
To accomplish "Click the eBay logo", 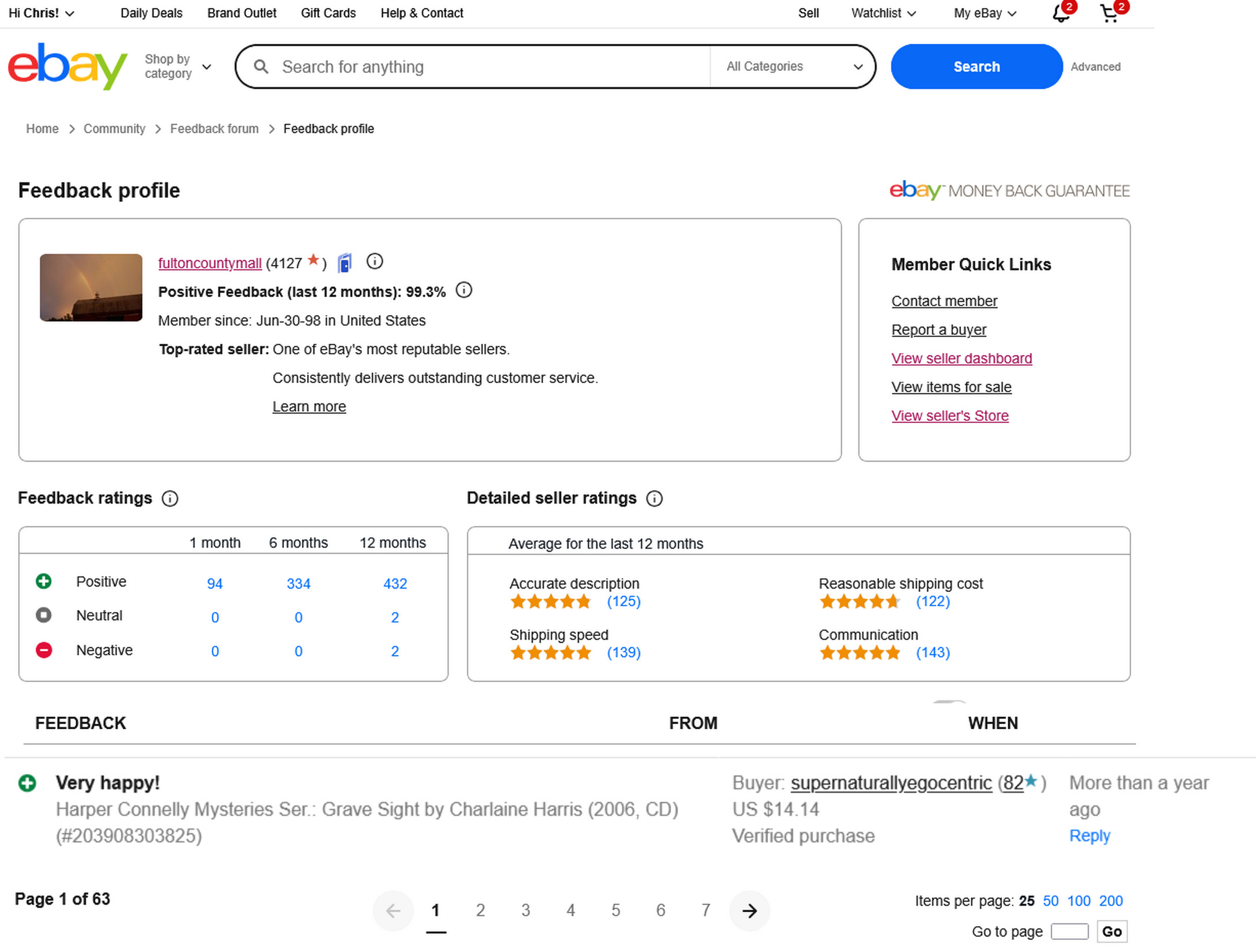I will [x=67, y=66].
